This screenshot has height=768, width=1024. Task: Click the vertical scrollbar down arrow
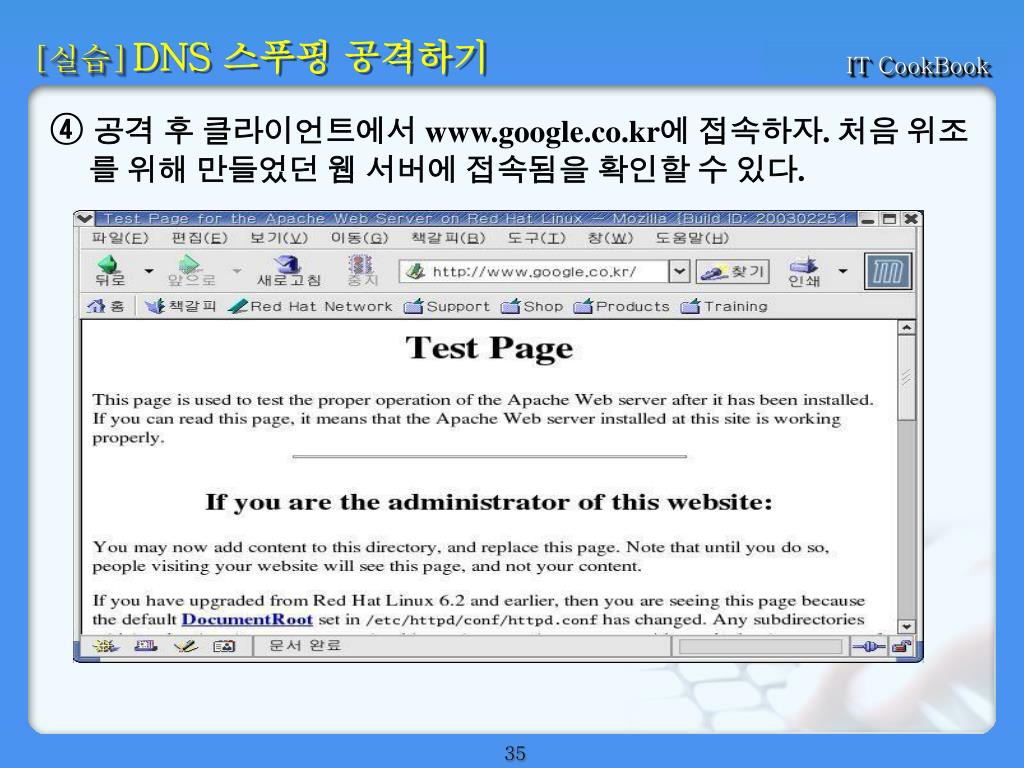pos(906,626)
